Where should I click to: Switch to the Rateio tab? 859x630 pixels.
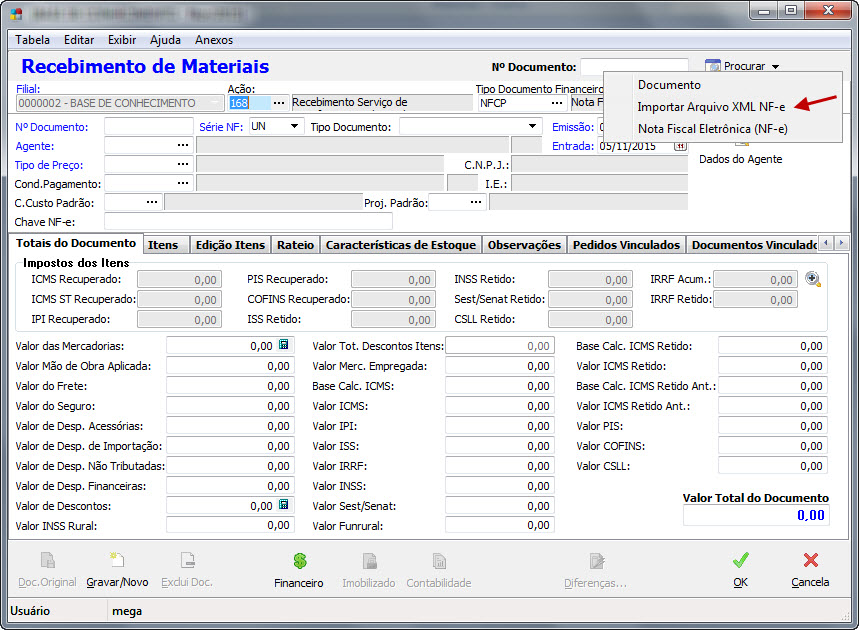click(x=295, y=245)
